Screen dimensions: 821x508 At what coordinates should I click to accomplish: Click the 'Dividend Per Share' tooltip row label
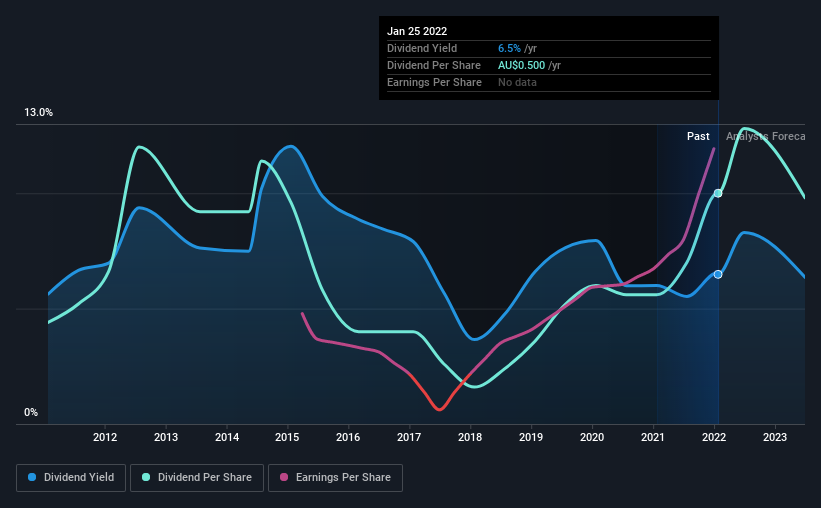(434, 65)
